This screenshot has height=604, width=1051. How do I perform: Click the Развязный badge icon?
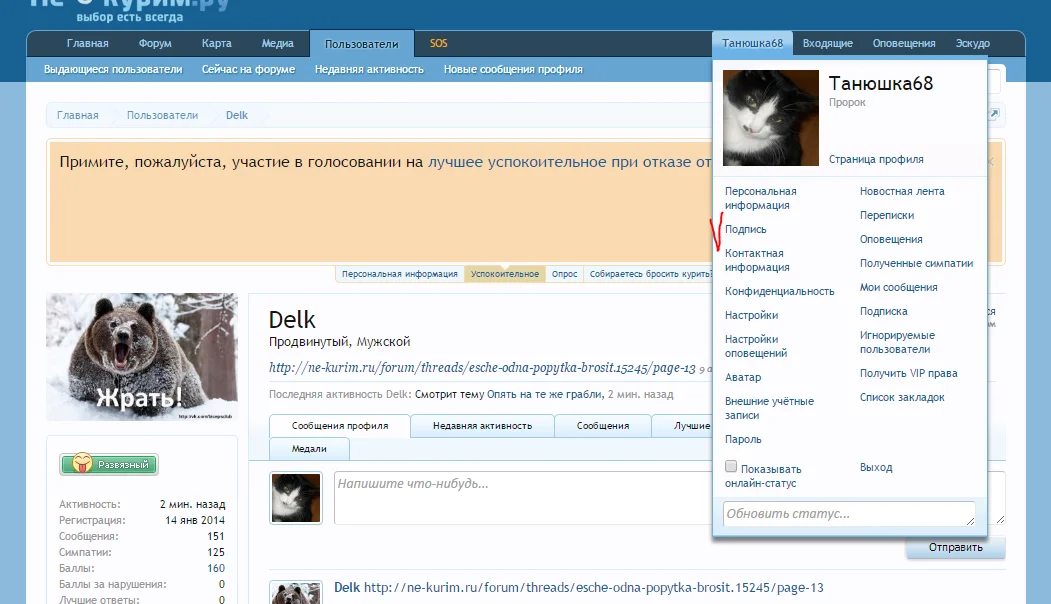coord(109,464)
